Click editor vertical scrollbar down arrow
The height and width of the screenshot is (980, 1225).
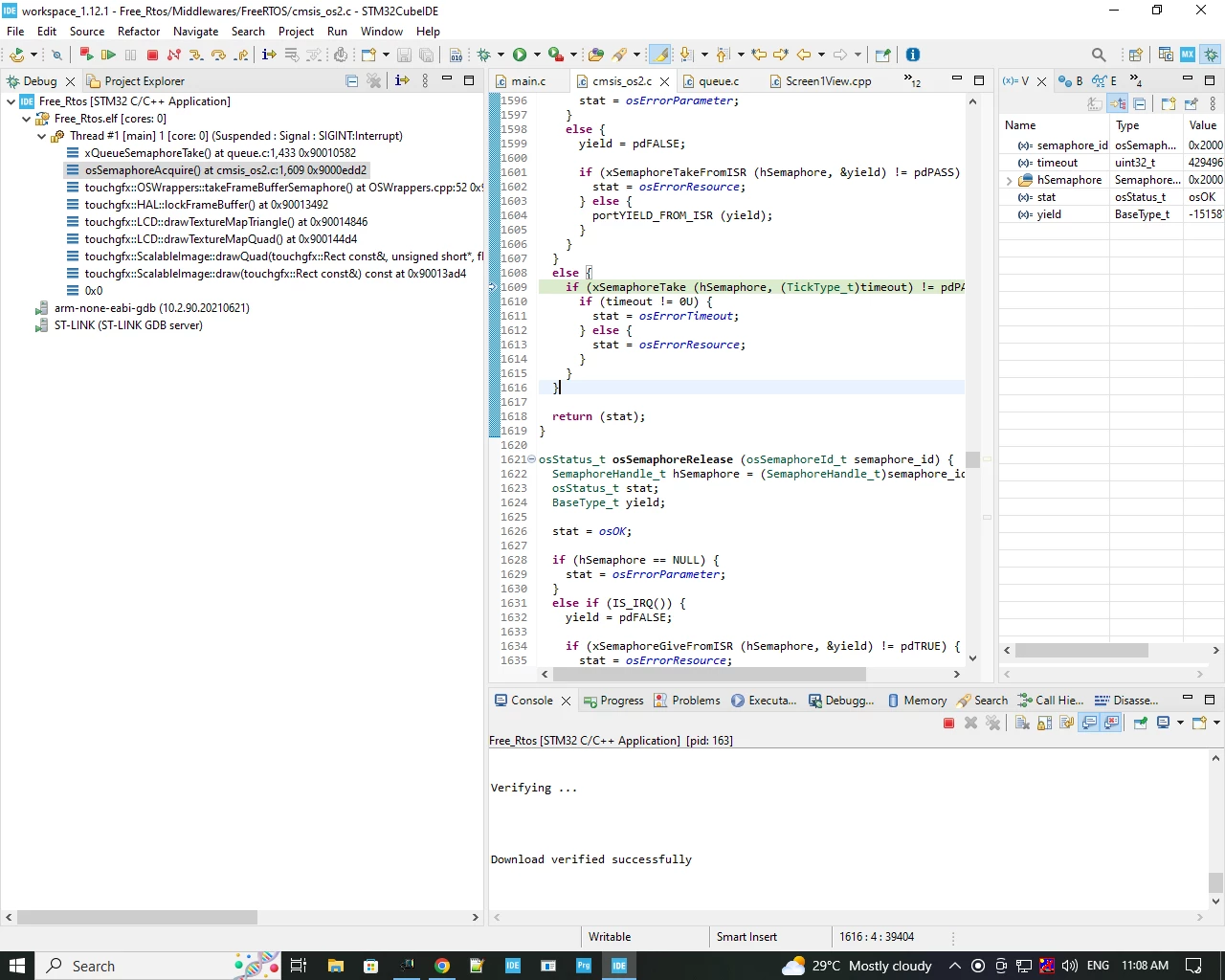[972, 658]
